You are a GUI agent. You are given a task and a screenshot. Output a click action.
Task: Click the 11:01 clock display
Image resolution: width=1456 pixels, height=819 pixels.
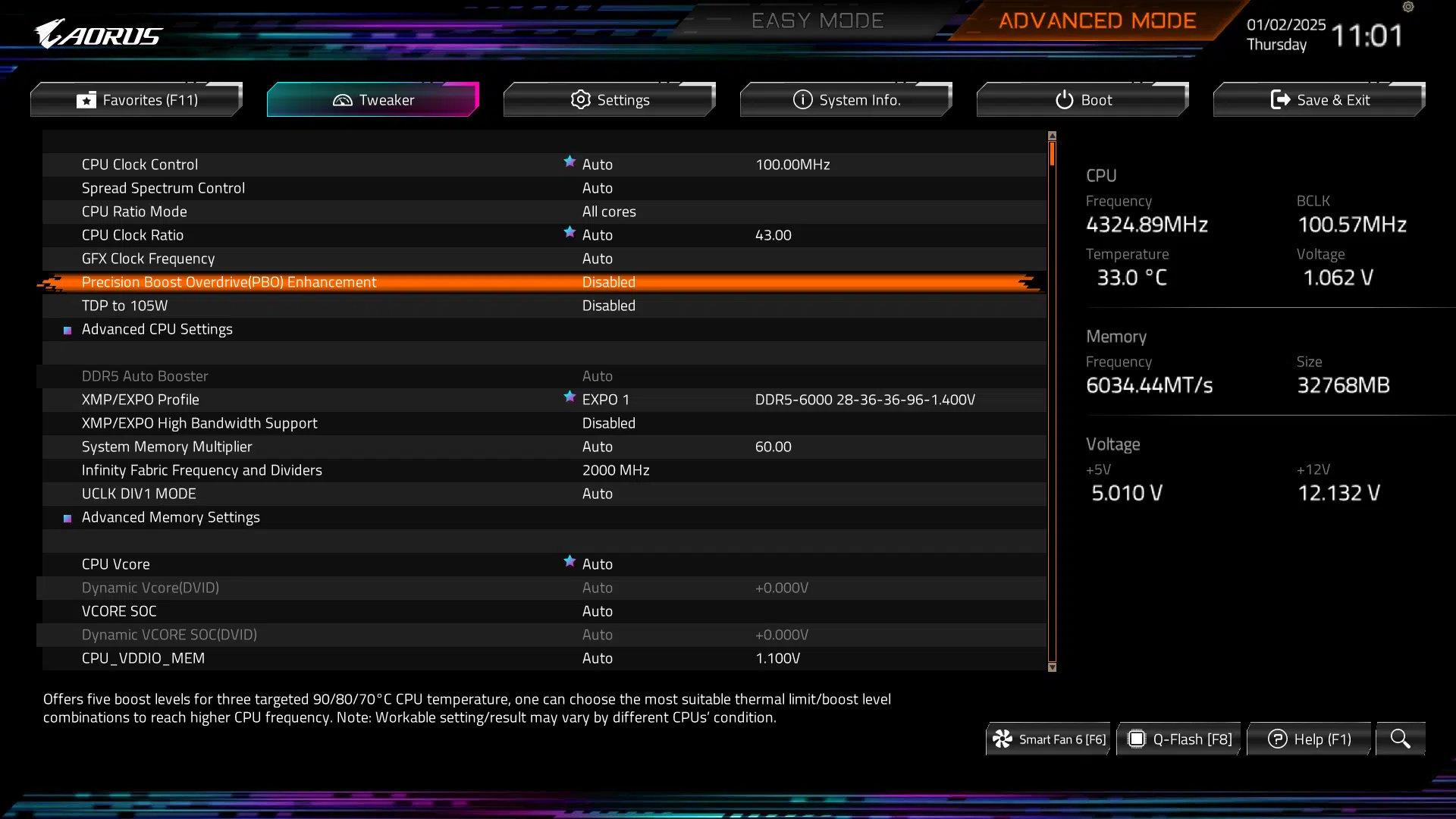1367,35
